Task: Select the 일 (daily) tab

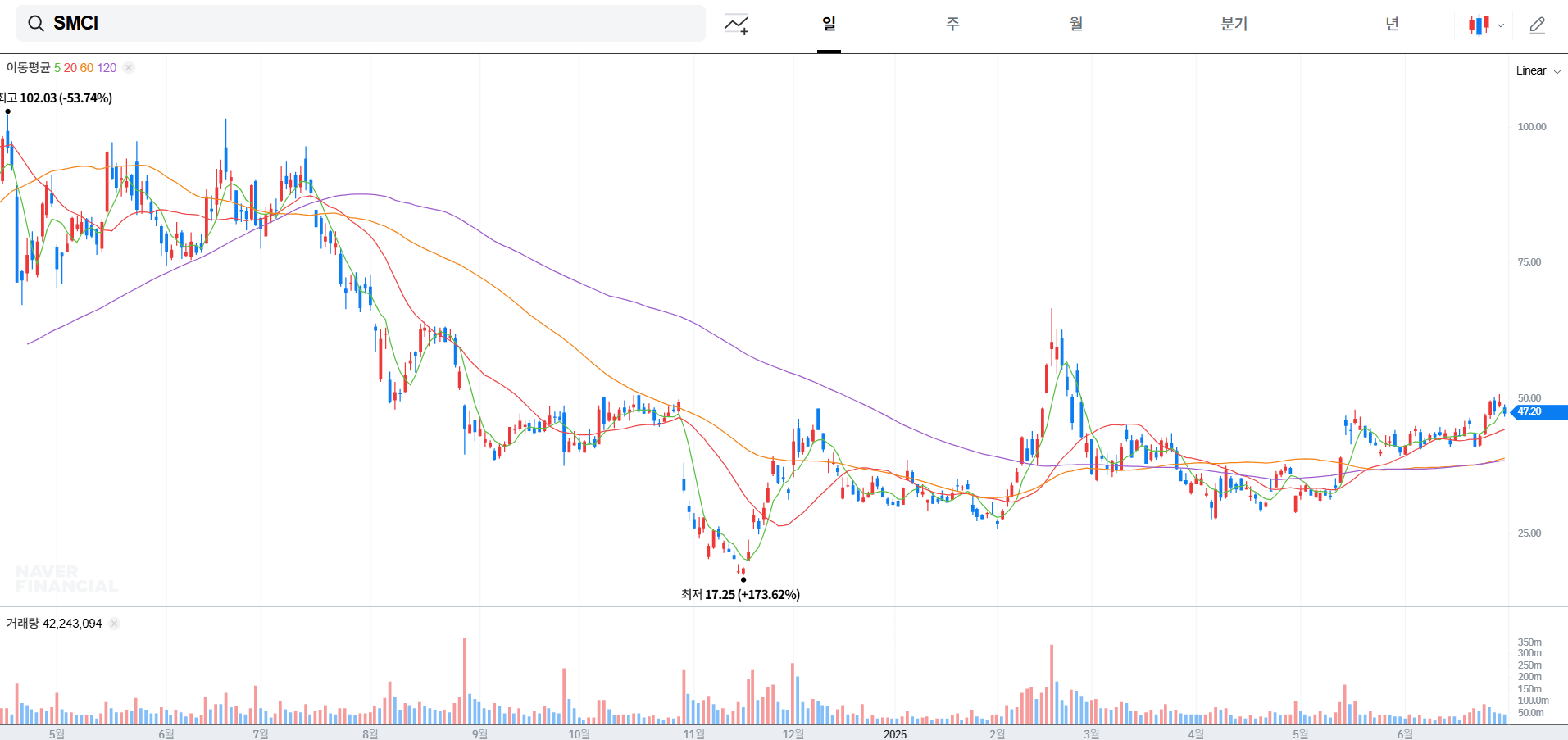Action: click(x=829, y=24)
